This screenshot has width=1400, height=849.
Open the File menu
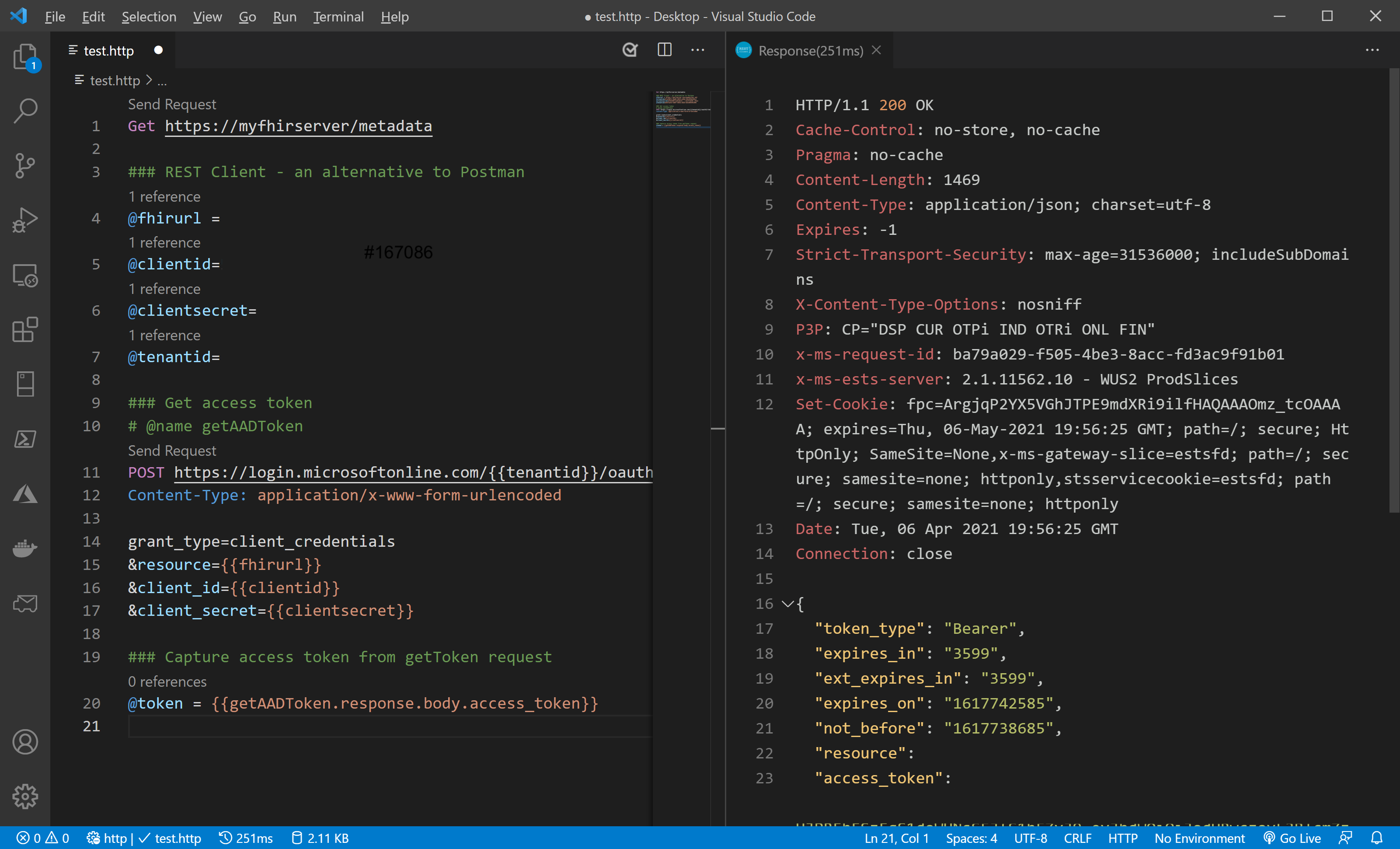click(x=55, y=17)
